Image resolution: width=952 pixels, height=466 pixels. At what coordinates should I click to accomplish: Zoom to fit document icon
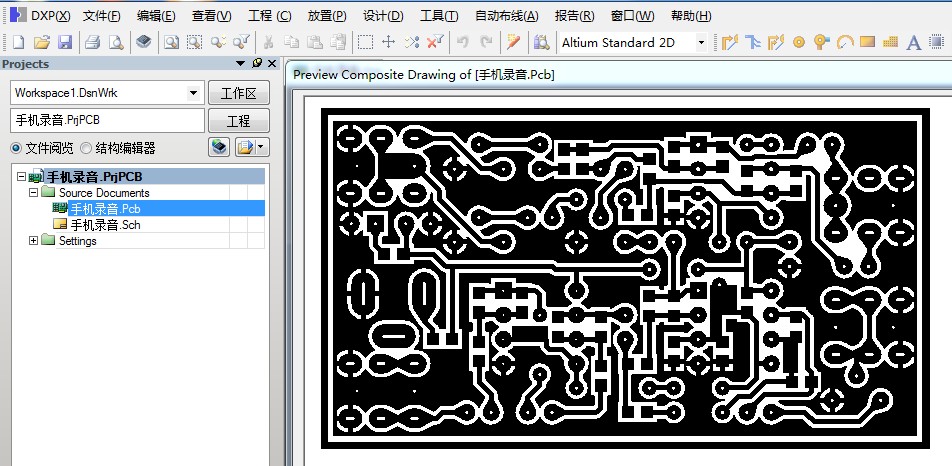tap(172, 42)
